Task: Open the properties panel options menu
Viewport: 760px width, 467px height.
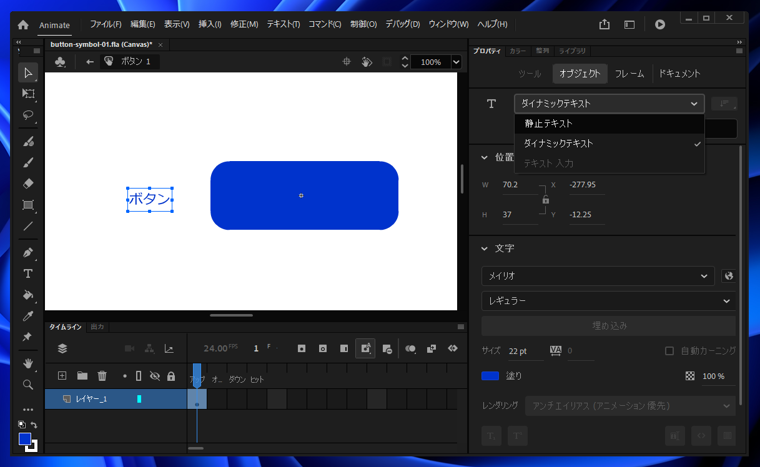Action: (x=739, y=51)
